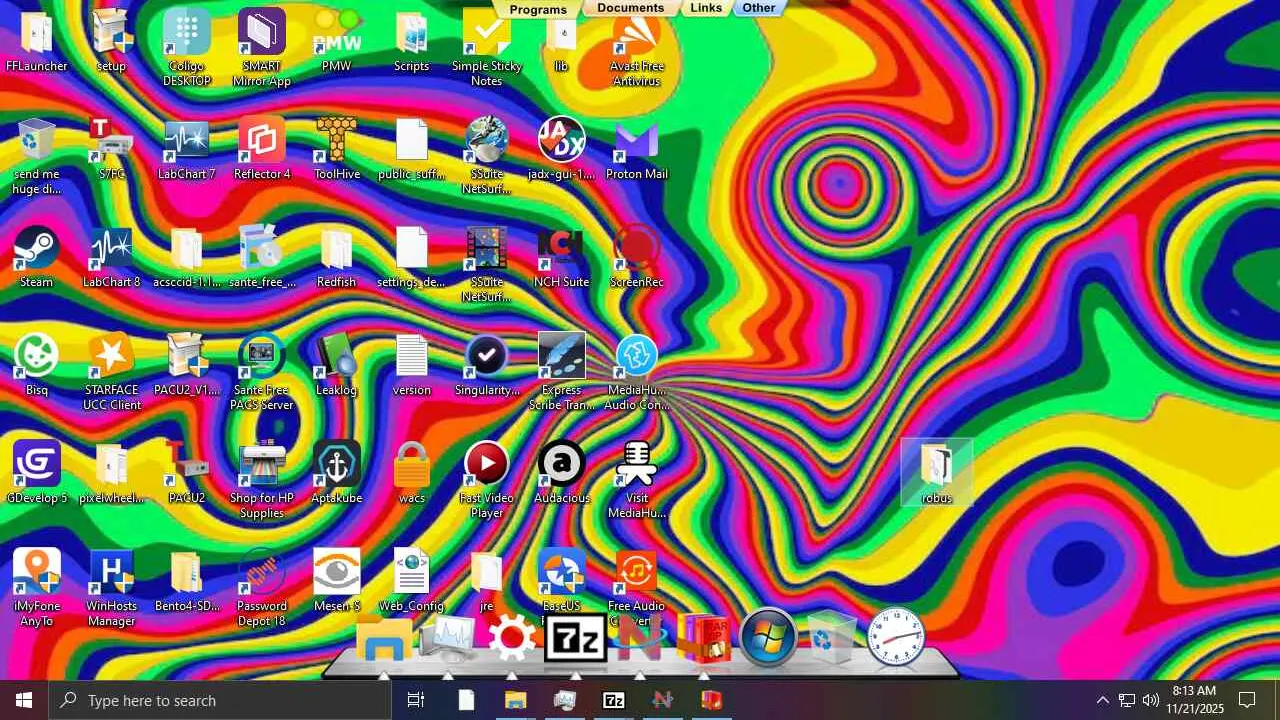Launch NCH Suite shortcut
The width and height of the screenshot is (1280, 720).
(562, 257)
